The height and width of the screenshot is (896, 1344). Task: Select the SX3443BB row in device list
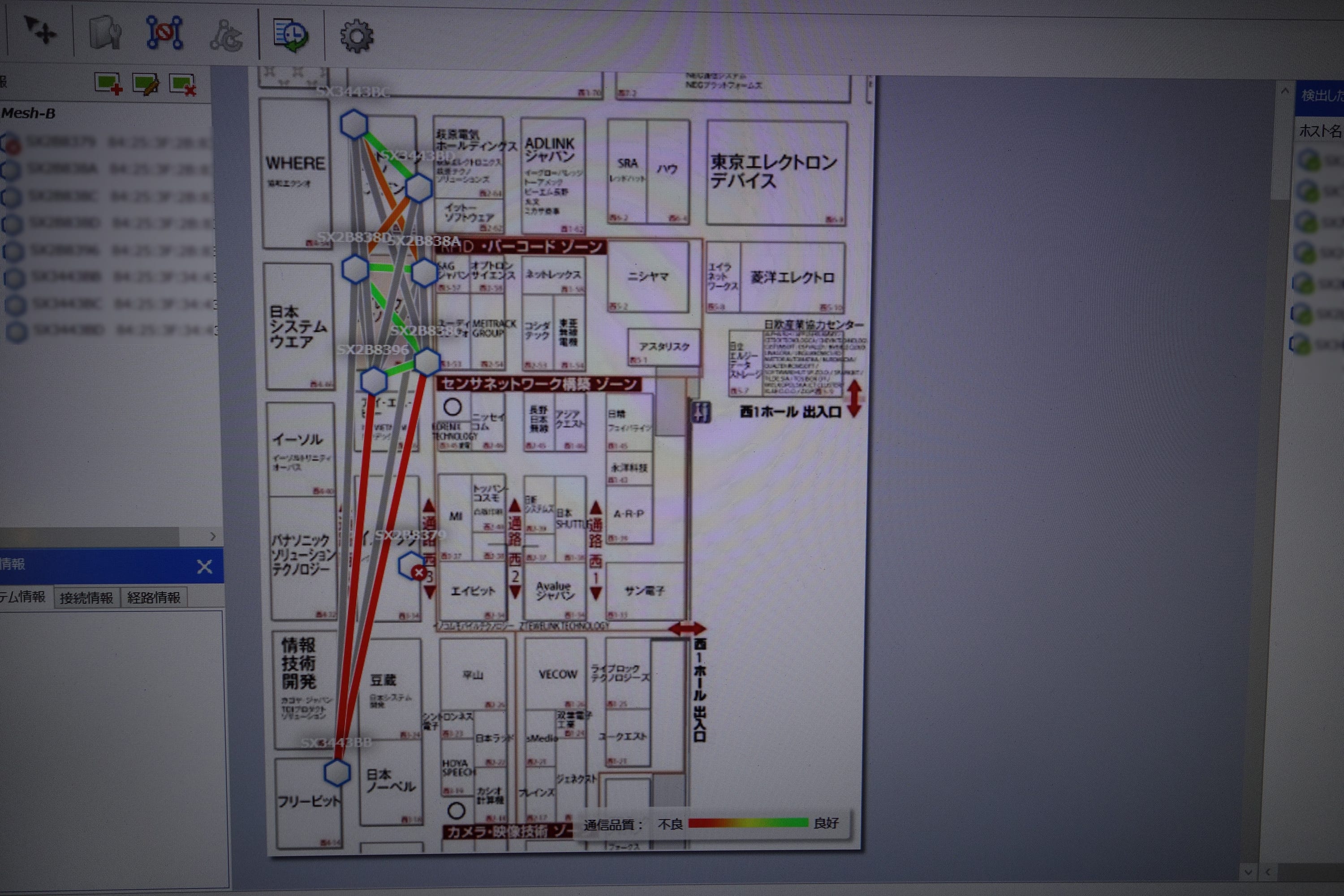point(108,277)
